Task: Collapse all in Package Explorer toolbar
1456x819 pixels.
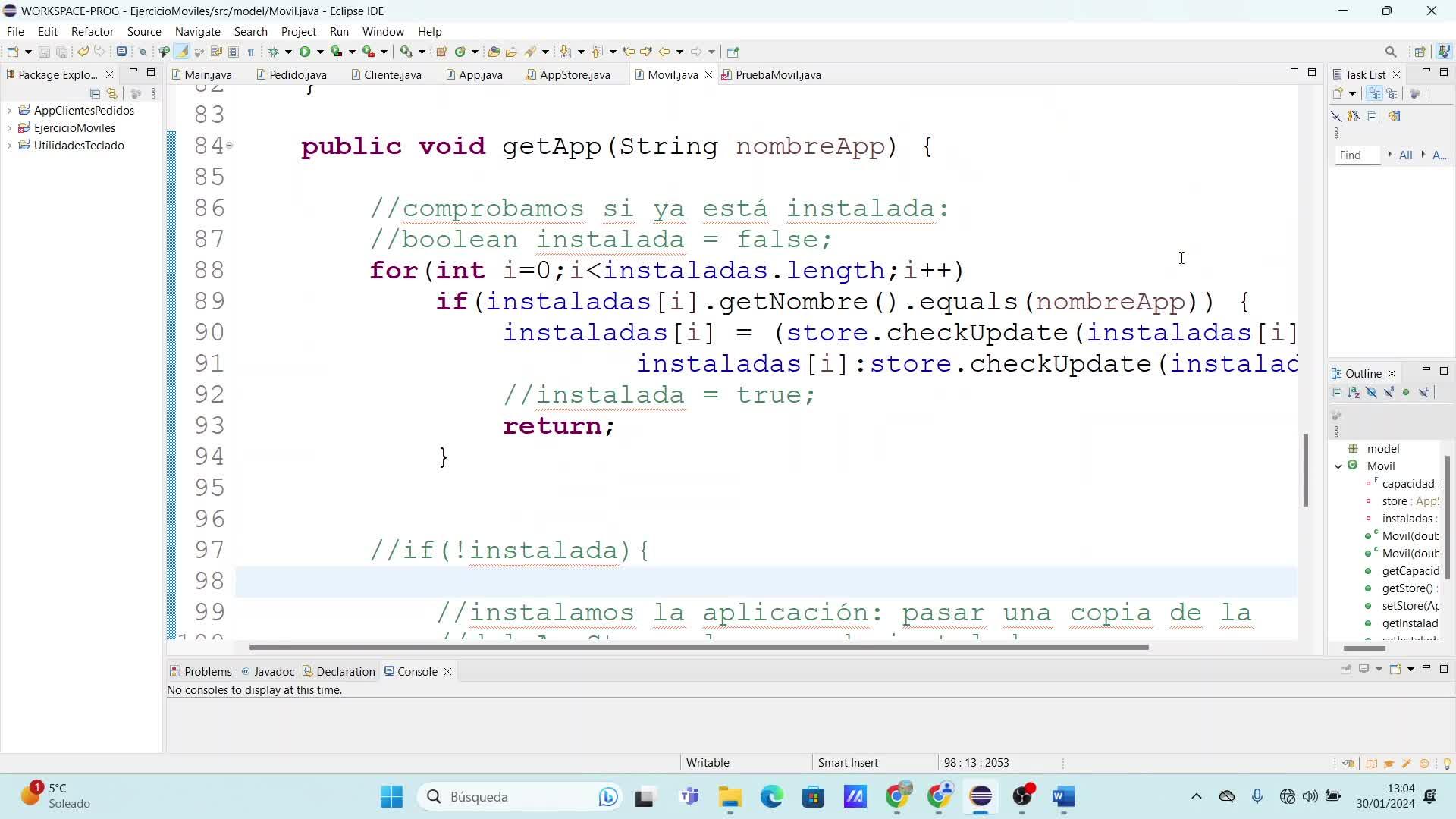Action: tap(95, 93)
